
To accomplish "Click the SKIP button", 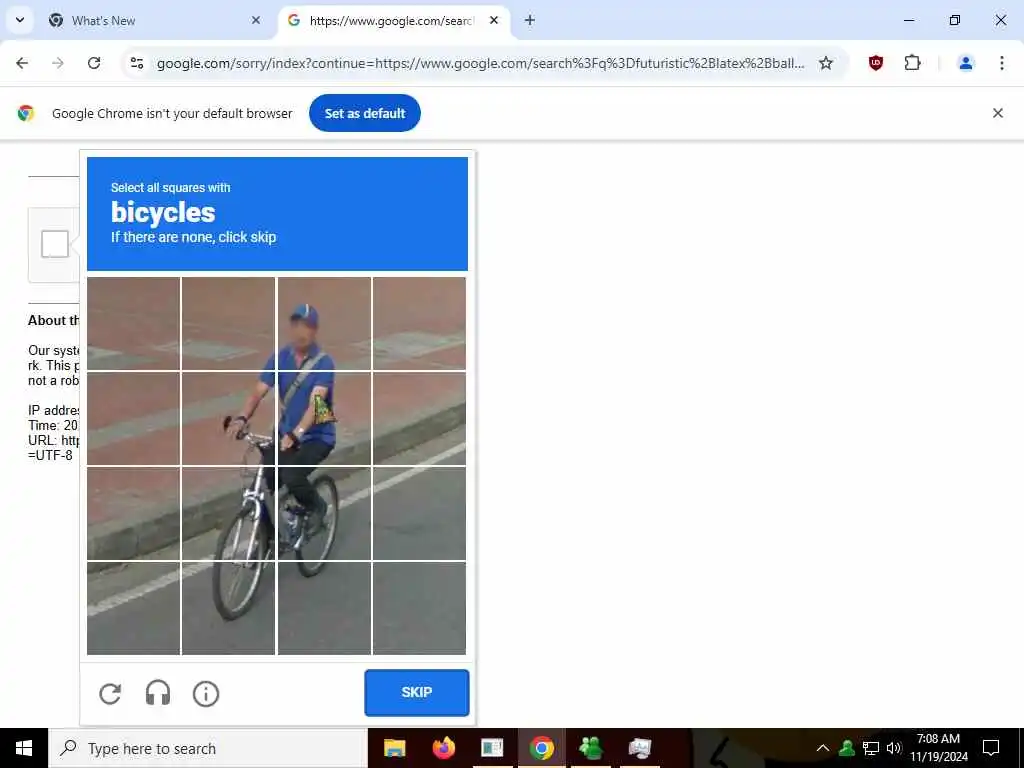I will coord(417,692).
